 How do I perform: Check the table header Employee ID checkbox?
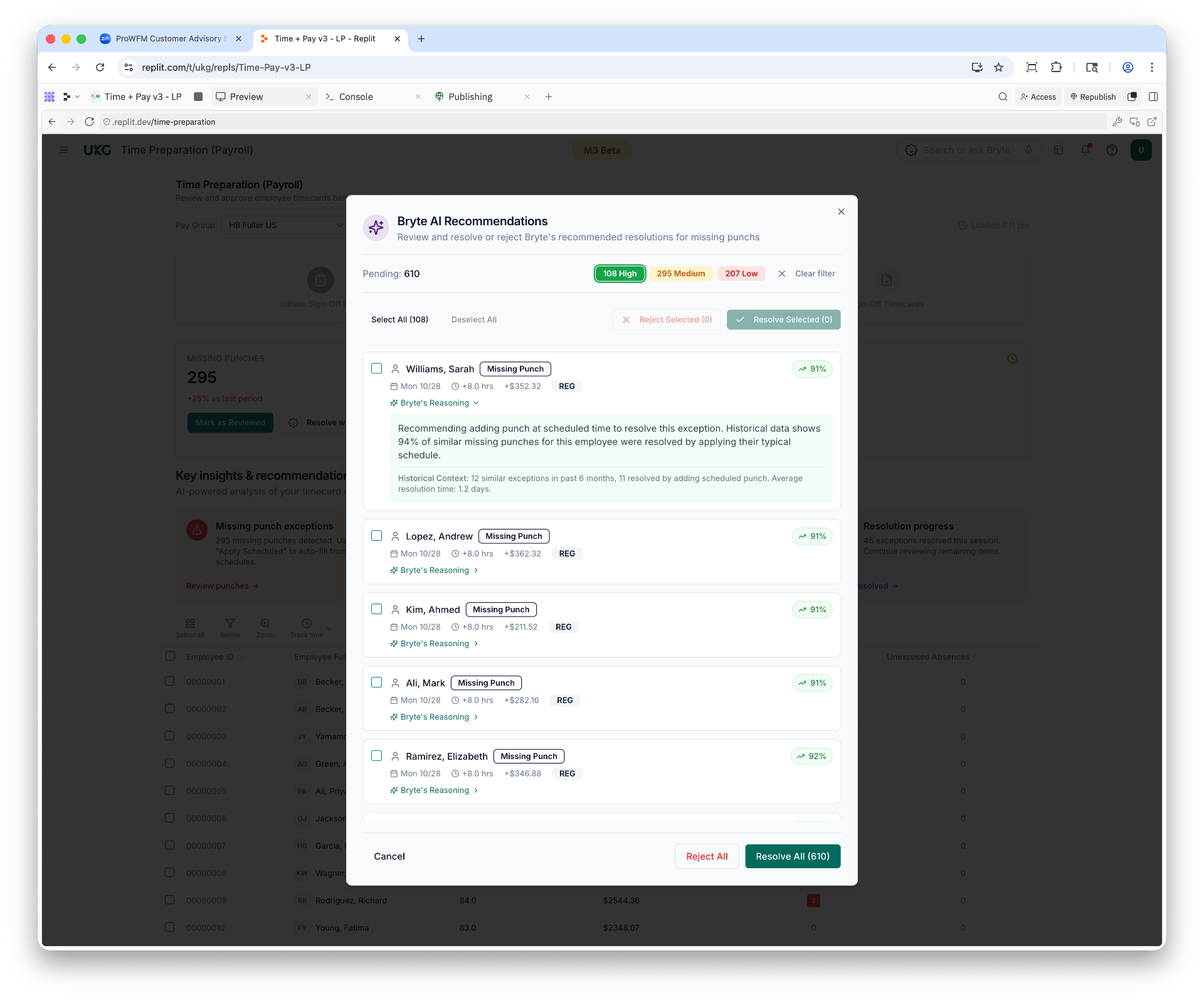(170, 656)
